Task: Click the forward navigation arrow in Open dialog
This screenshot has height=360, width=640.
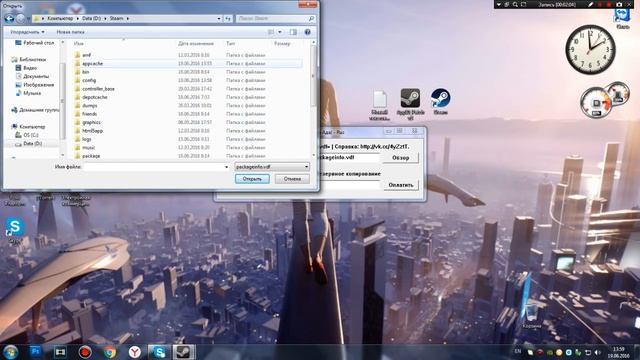Action: (x=20, y=18)
